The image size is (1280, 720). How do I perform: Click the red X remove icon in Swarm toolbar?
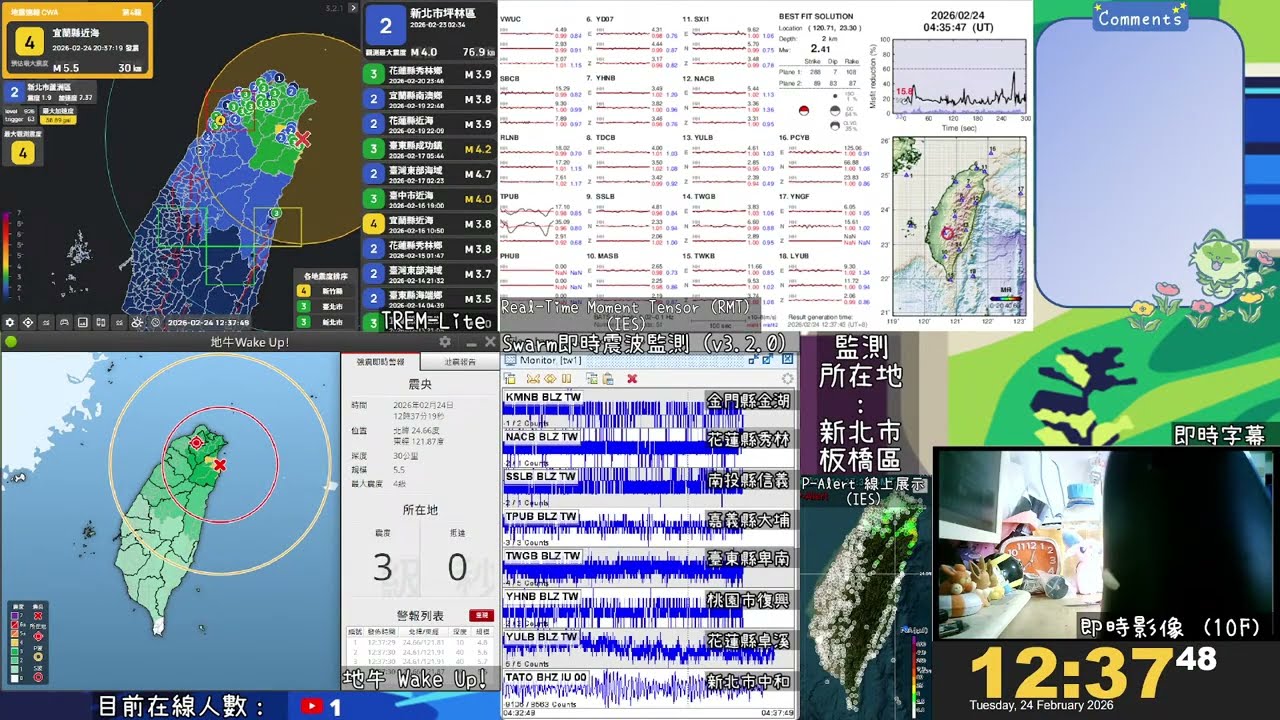pos(632,378)
